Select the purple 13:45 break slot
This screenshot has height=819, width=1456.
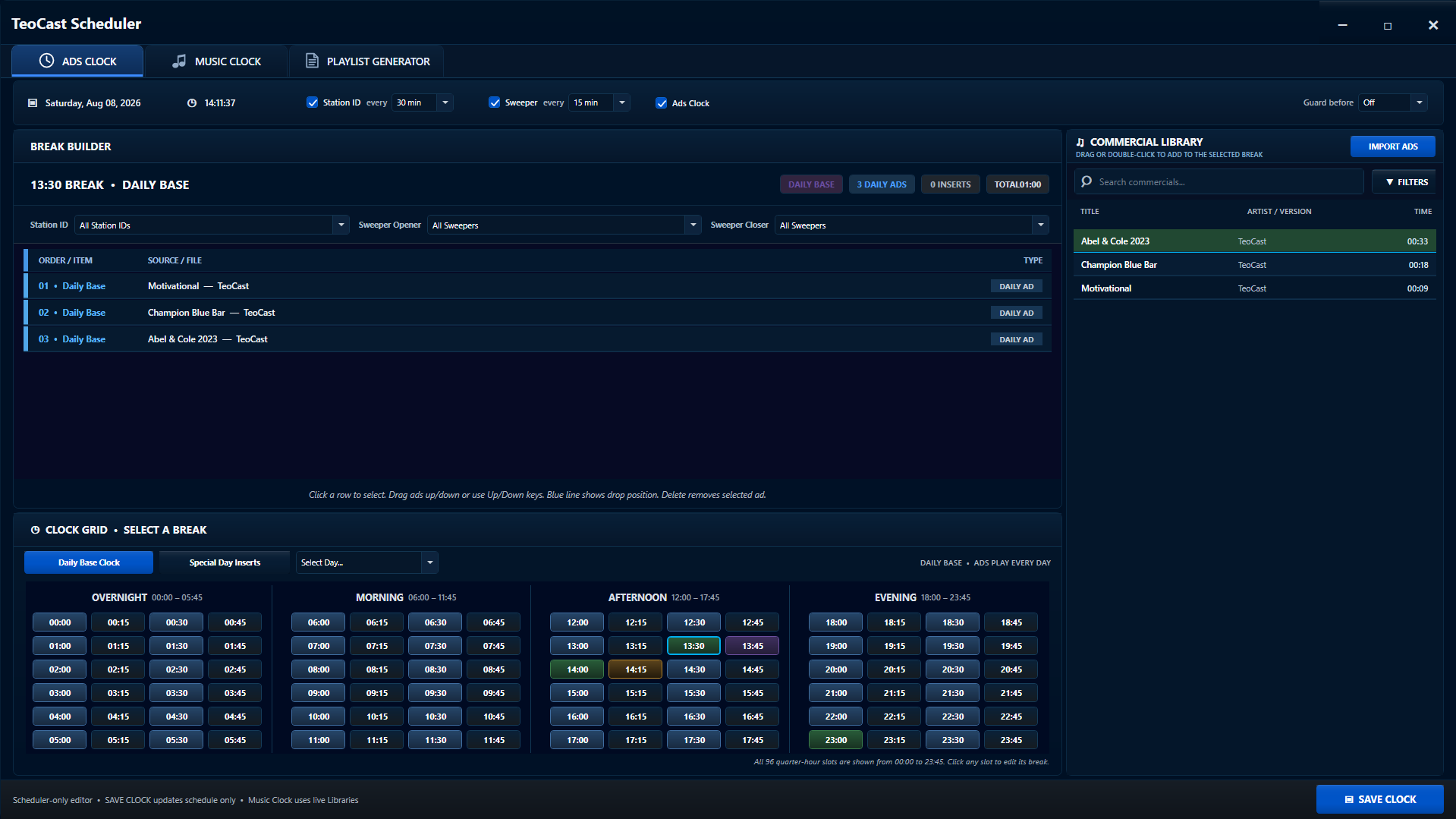click(752, 646)
